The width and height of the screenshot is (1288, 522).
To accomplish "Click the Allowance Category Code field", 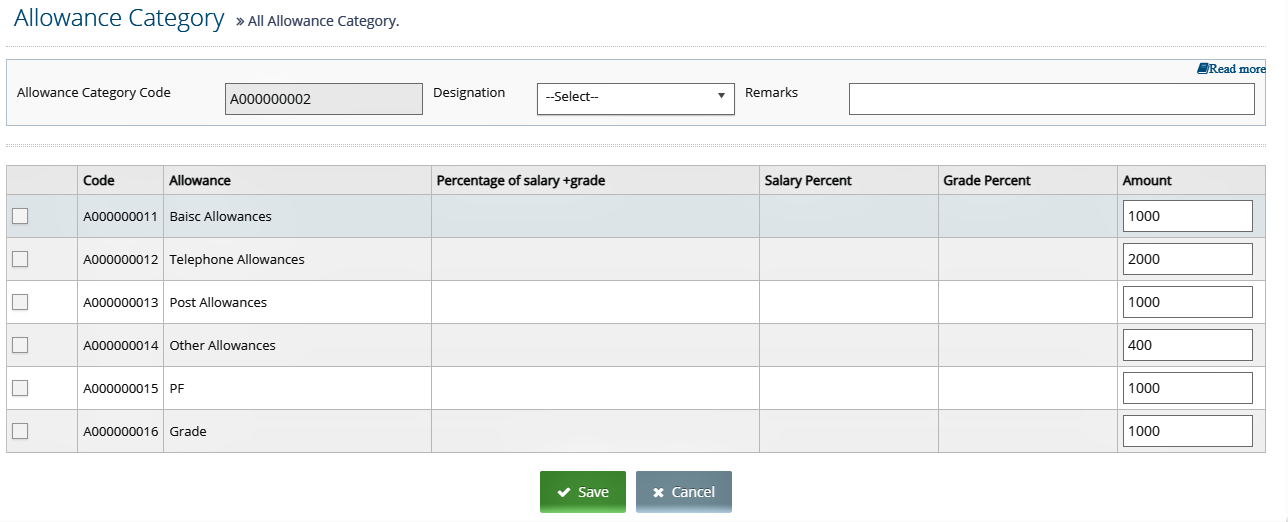I will click(324, 98).
